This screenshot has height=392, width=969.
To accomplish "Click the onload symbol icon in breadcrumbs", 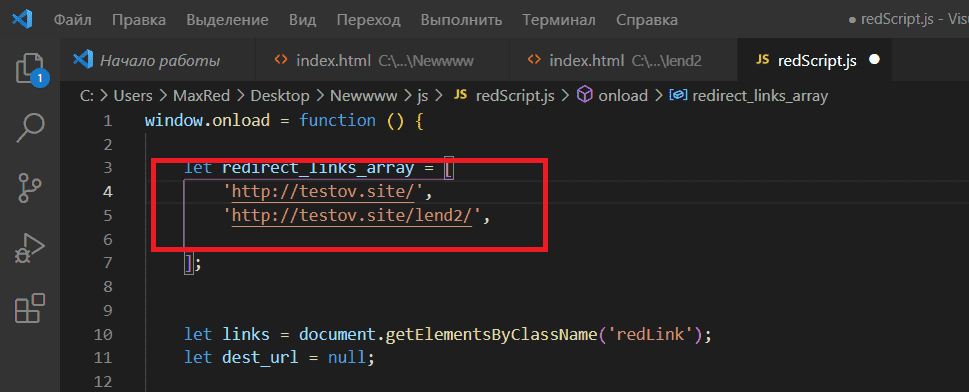I will (583, 95).
